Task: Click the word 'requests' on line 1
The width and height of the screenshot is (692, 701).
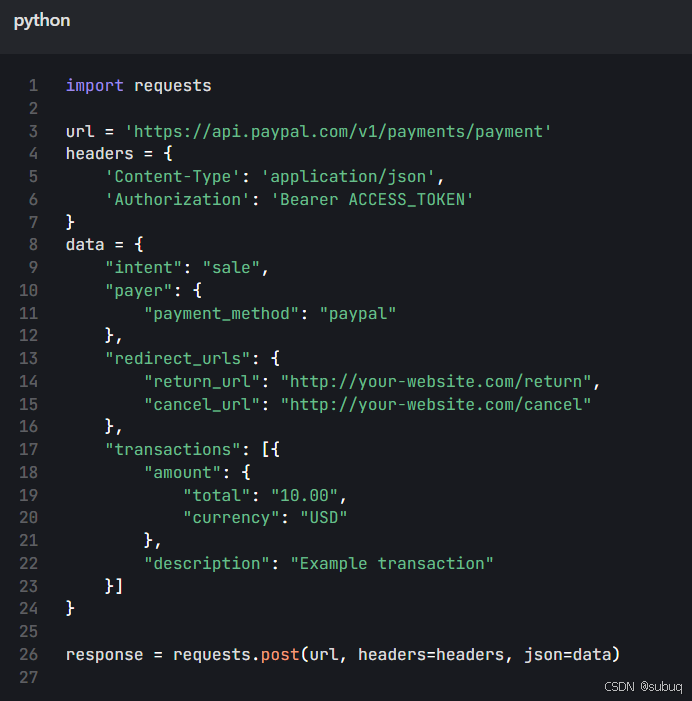Action: [x=173, y=85]
